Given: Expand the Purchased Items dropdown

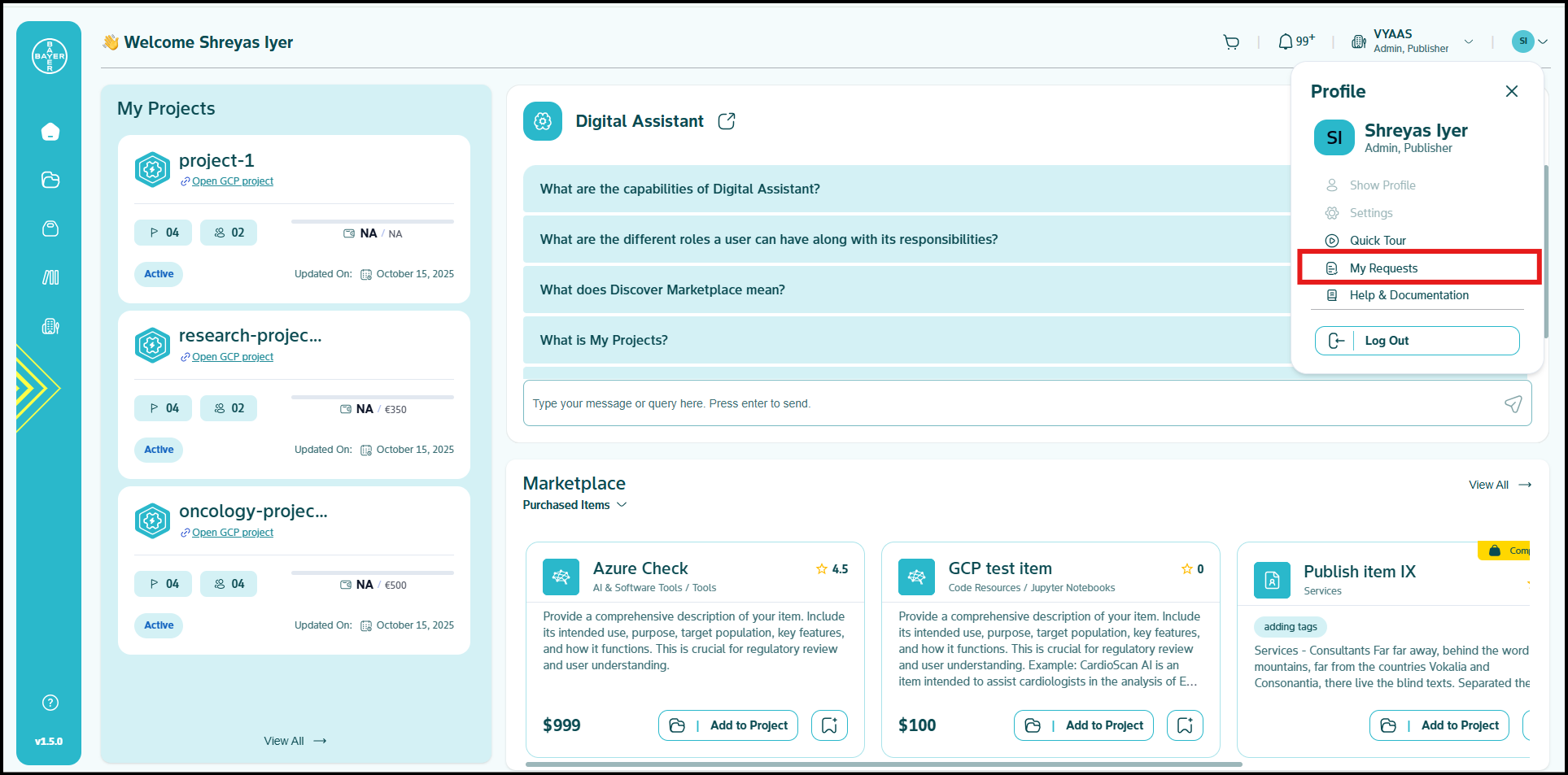Looking at the screenshot, I should [574, 505].
